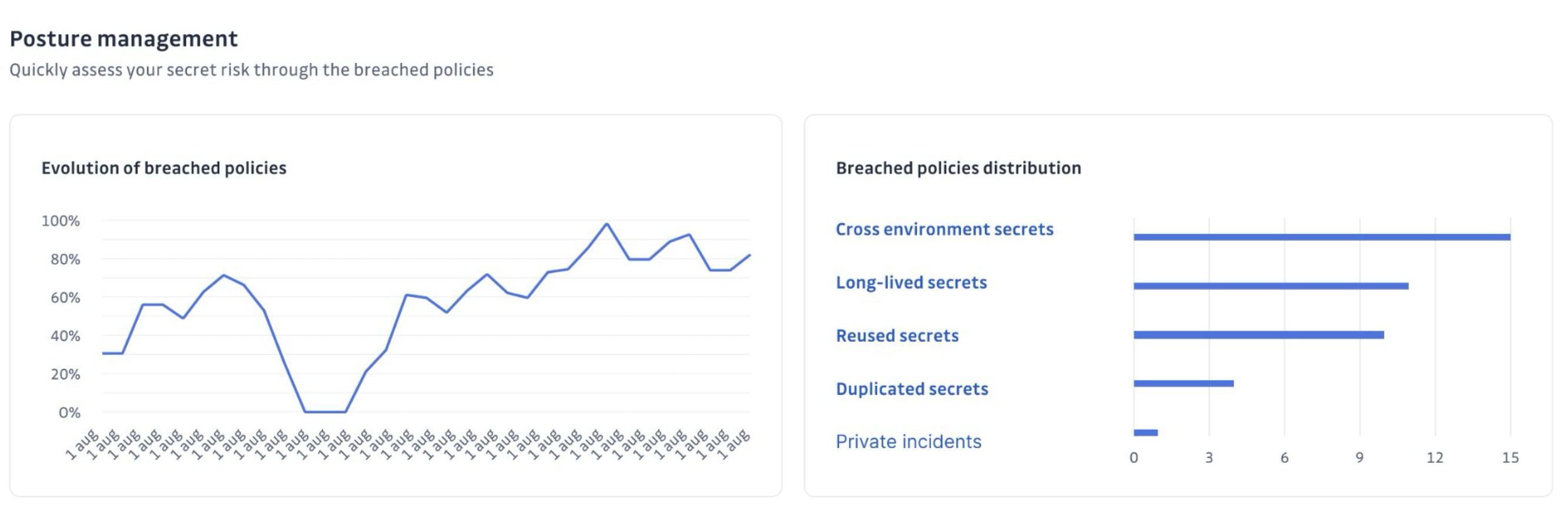Click the Breached policies distribution title

click(x=959, y=169)
